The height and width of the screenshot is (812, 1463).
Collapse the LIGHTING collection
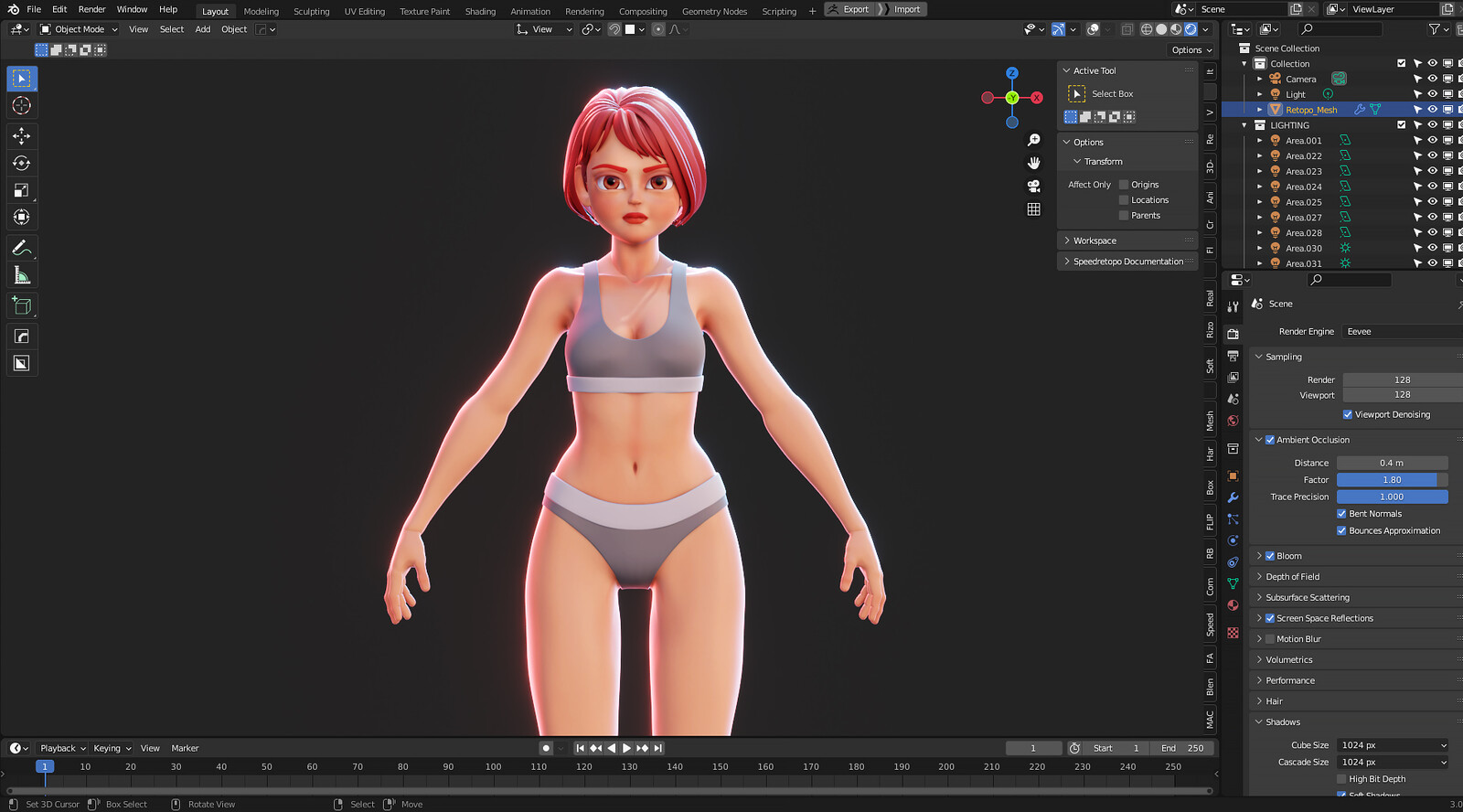pyautogui.click(x=1244, y=125)
